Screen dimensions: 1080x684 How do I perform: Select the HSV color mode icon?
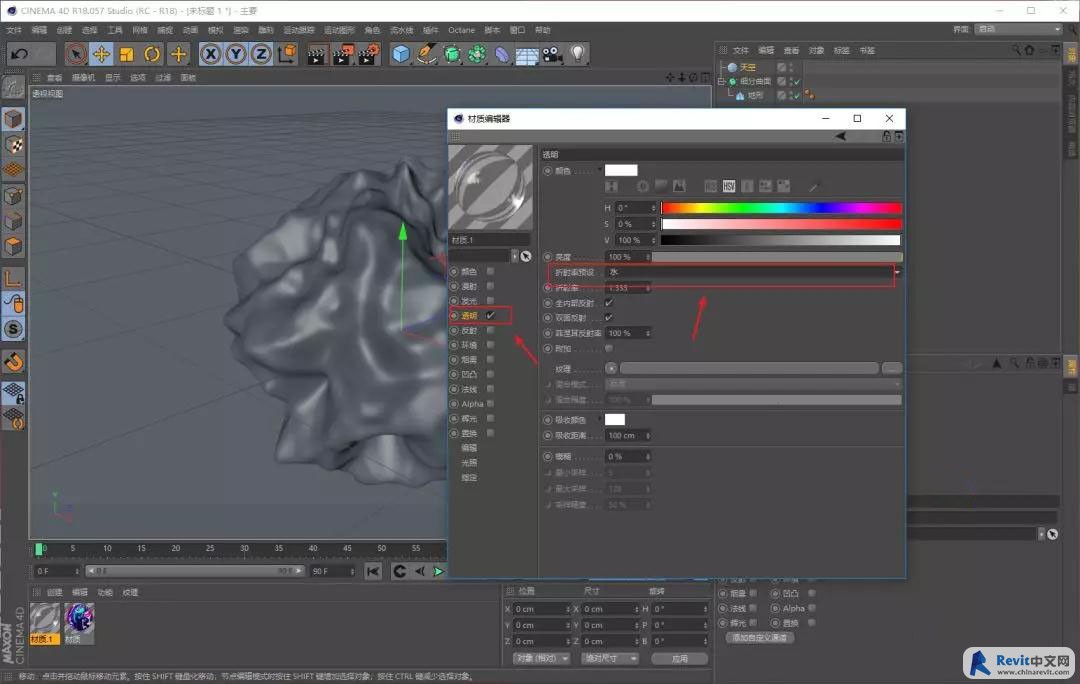(729, 186)
